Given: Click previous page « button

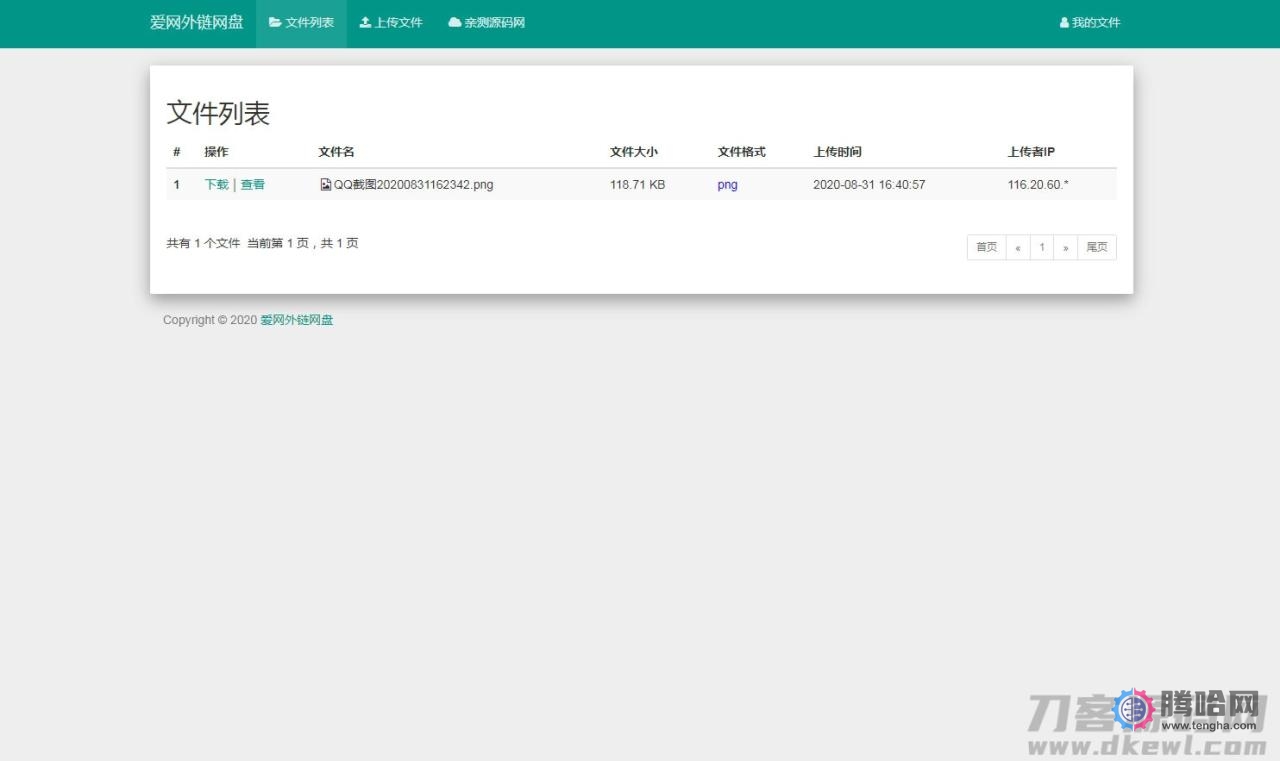Looking at the screenshot, I should [1017, 247].
